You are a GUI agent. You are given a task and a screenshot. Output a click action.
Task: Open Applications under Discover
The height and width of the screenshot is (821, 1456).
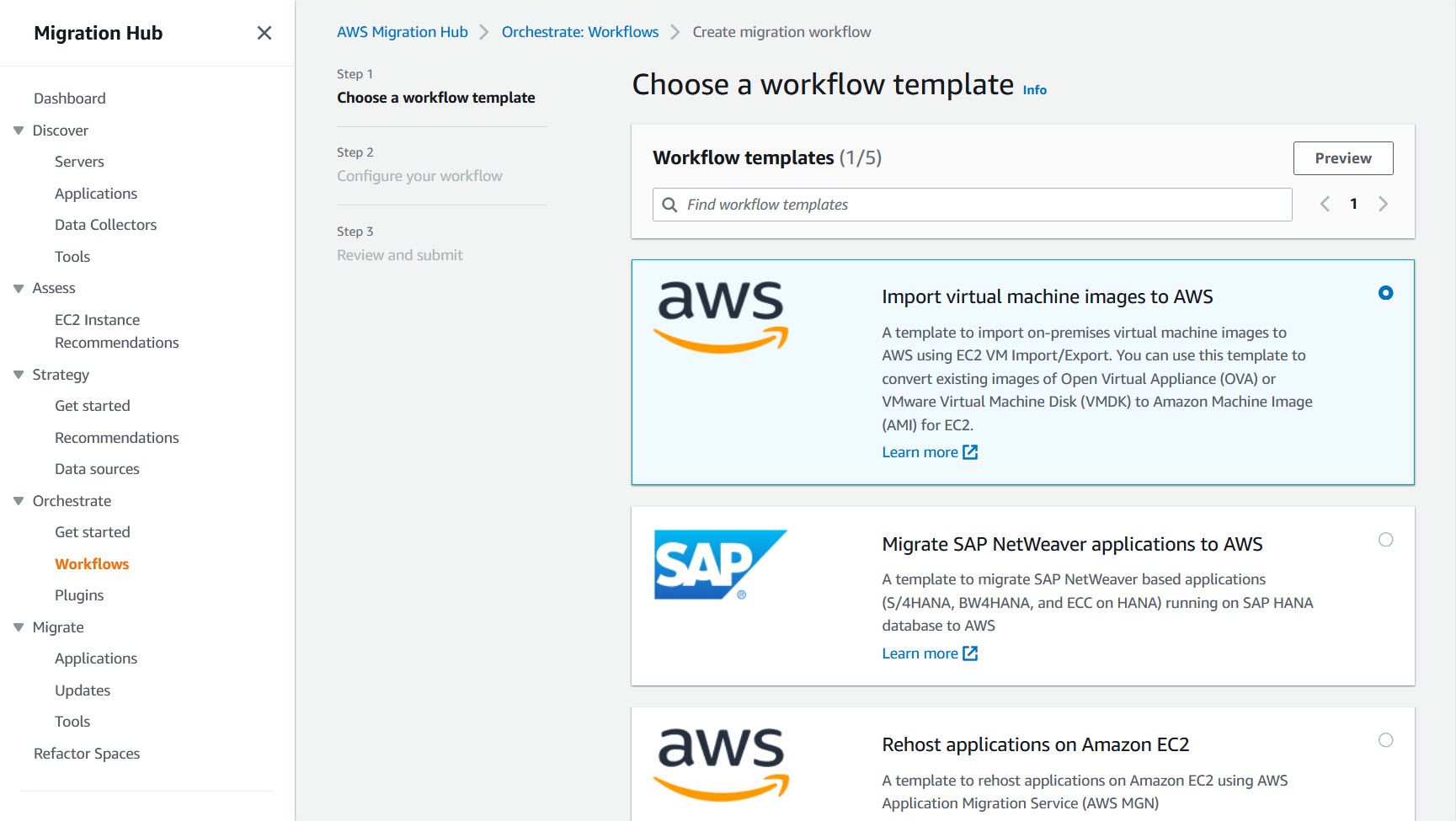pos(96,194)
